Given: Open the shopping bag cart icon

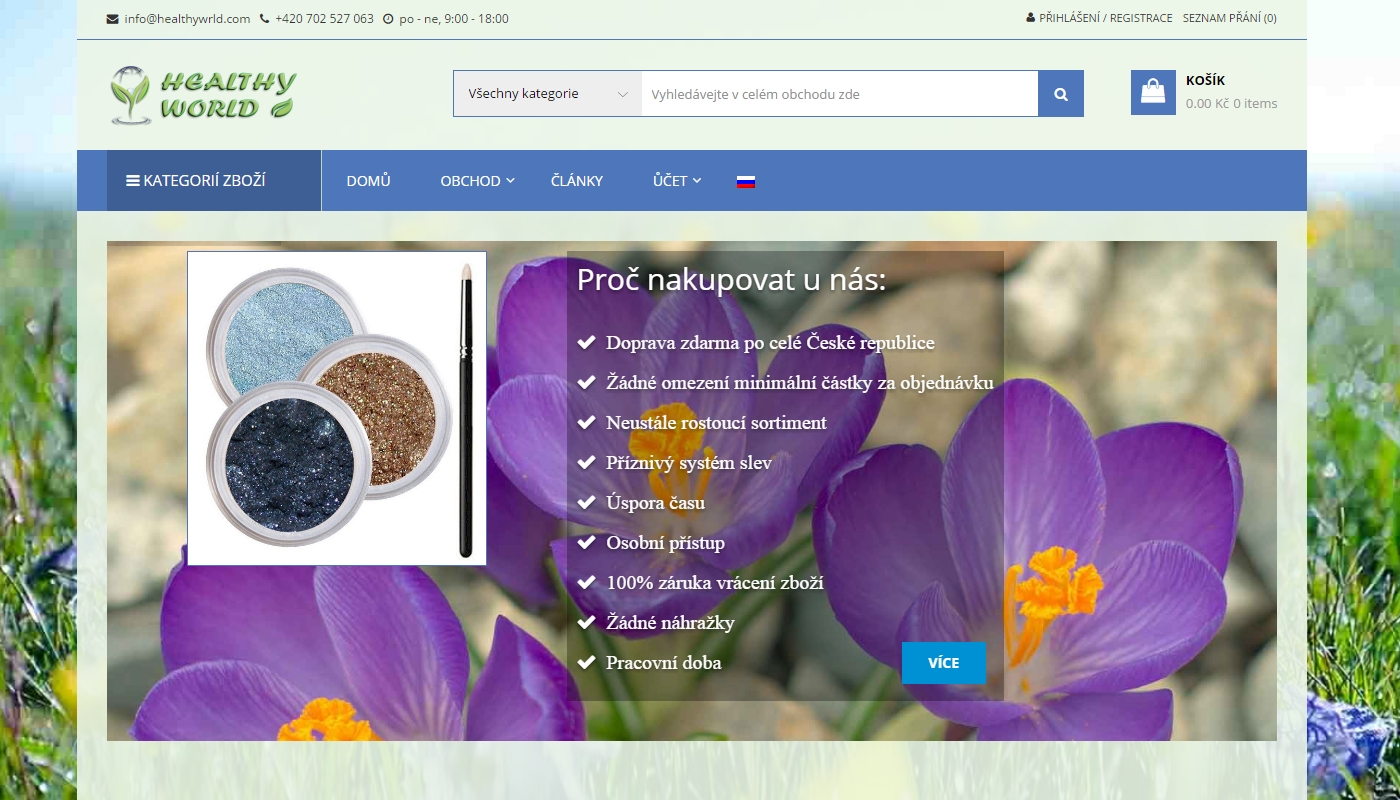Looking at the screenshot, I should tap(1153, 92).
